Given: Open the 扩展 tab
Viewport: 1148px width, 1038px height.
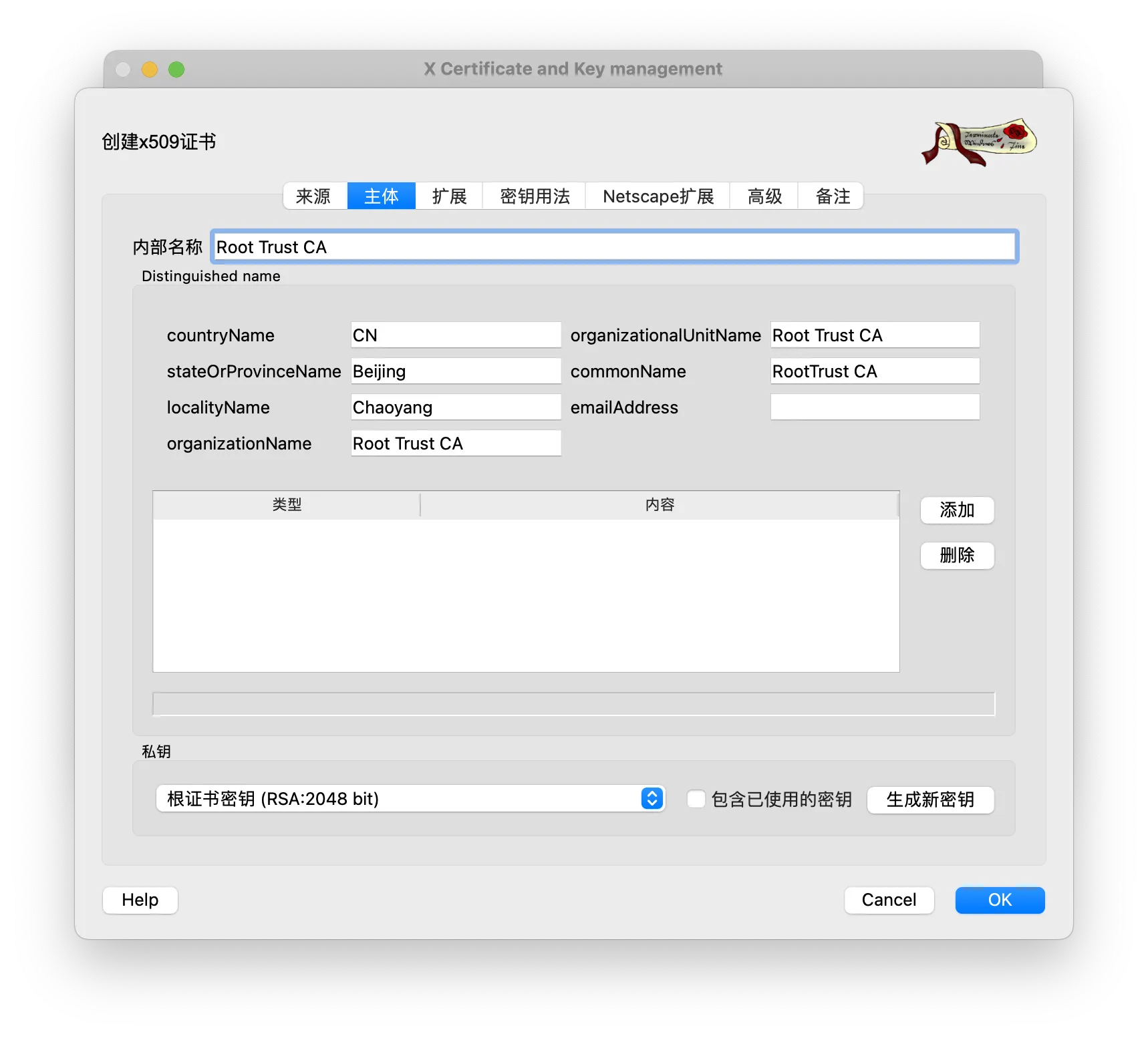Looking at the screenshot, I should [x=449, y=196].
